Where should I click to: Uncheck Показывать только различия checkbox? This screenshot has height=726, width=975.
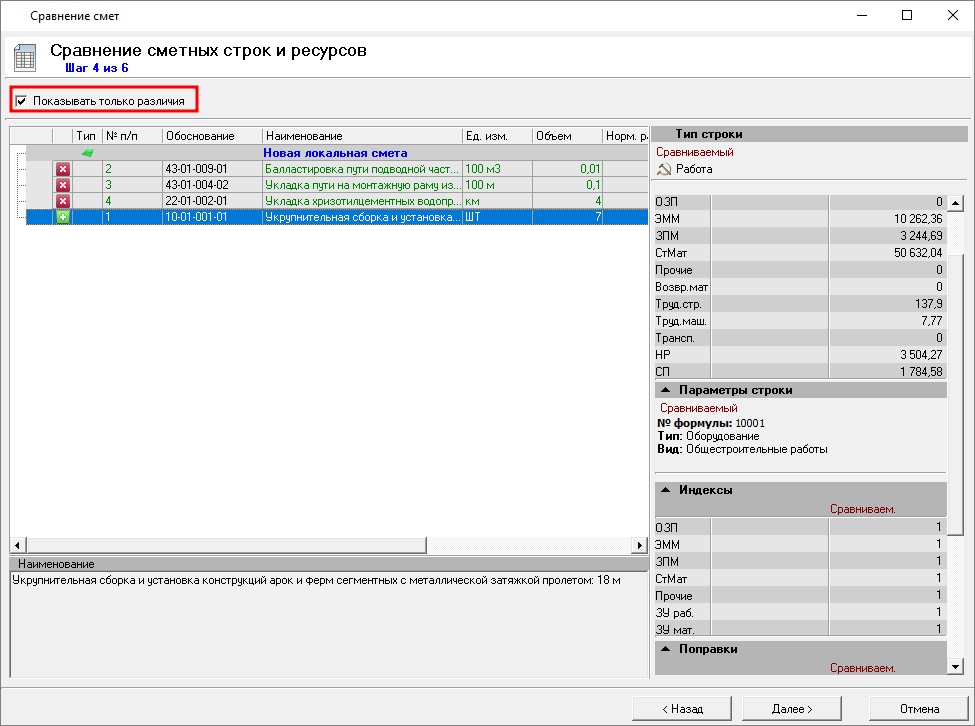tap(21, 101)
